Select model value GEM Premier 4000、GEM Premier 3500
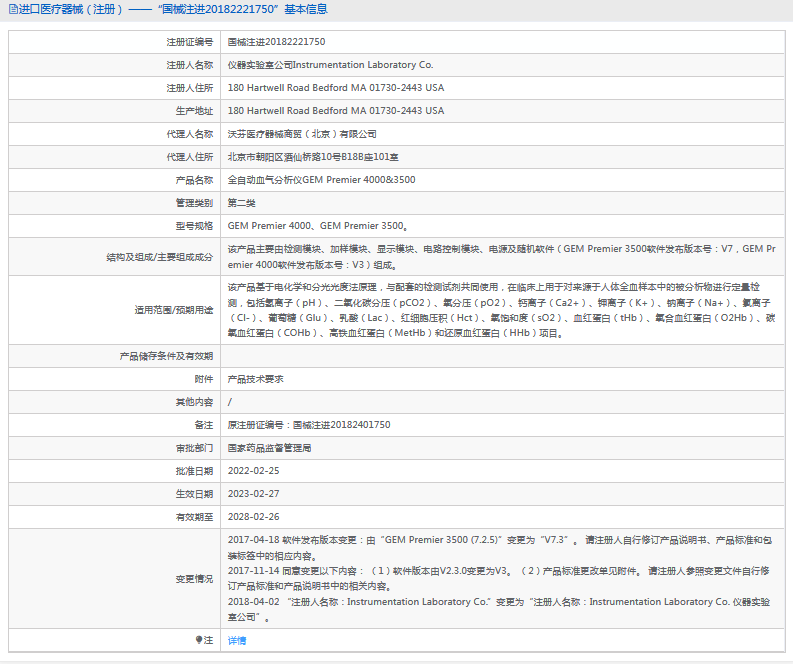This screenshot has height=664, width=793. (x=316, y=226)
